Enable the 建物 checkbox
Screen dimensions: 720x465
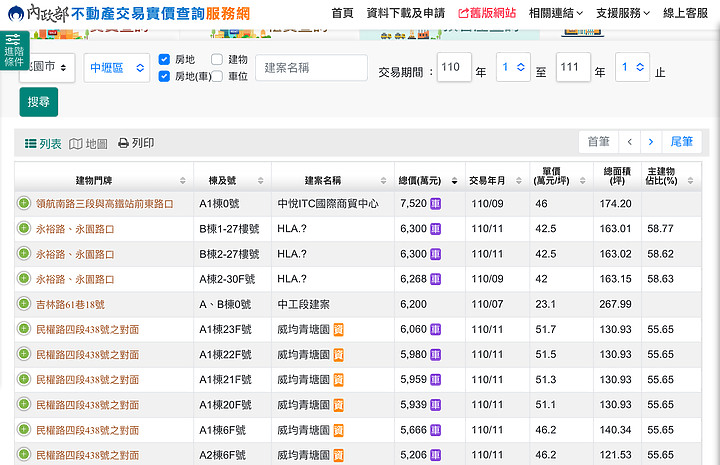click(217, 60)
